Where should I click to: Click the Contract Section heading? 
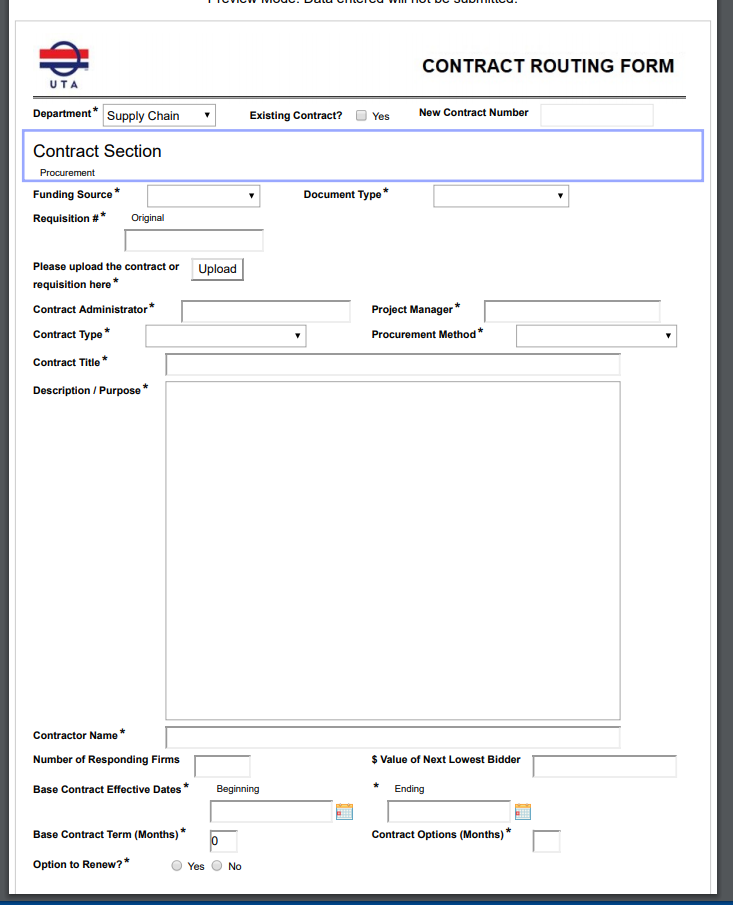coord(97,151)
